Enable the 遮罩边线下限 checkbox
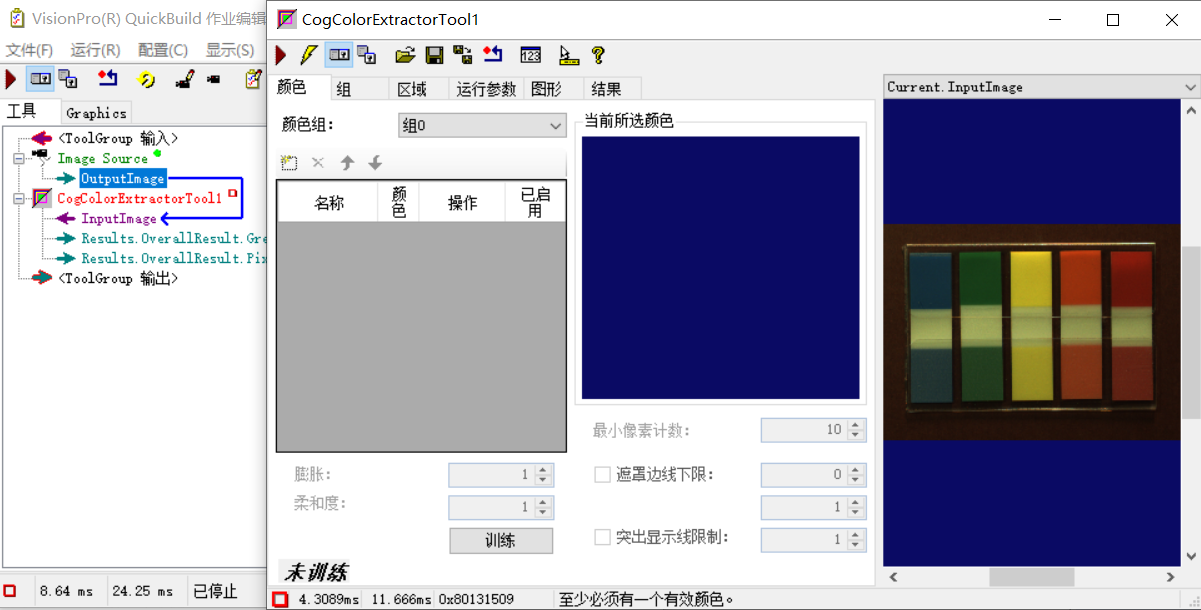The image size is (1201, 610). coord(602,475)
